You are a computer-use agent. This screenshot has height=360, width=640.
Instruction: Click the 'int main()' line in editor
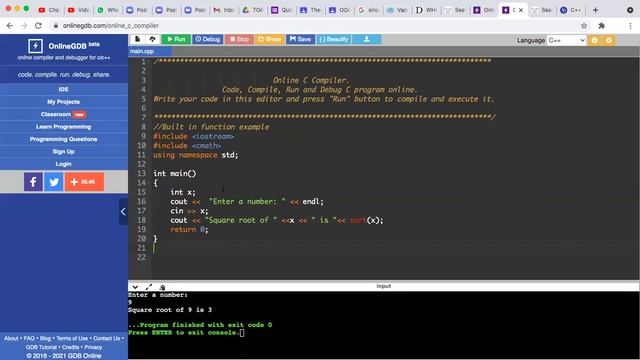point(175,173)
